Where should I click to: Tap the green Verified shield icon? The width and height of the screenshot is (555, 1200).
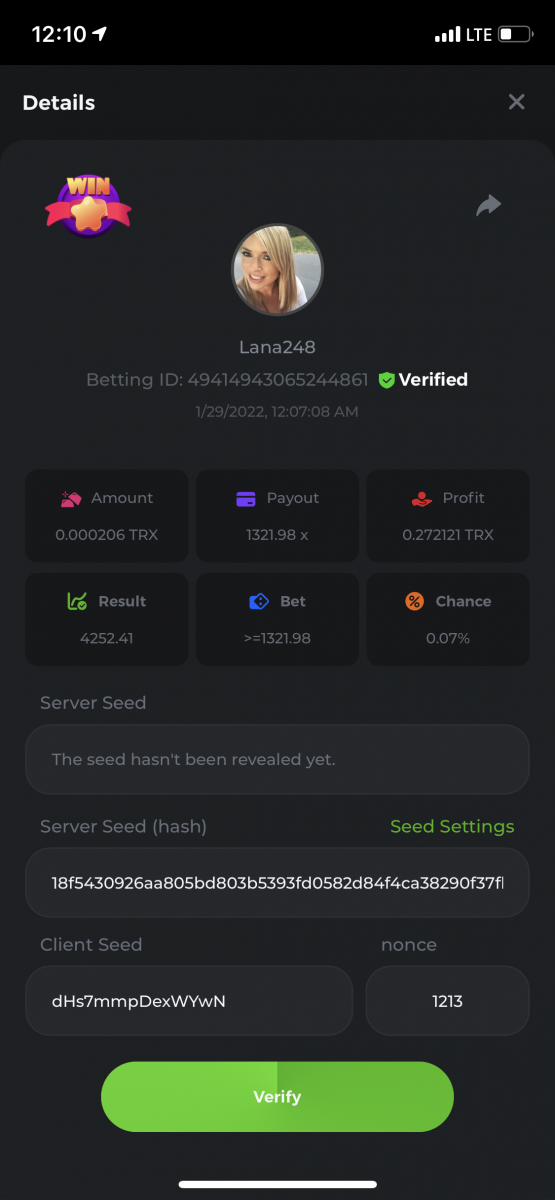(x=386, y=380)
